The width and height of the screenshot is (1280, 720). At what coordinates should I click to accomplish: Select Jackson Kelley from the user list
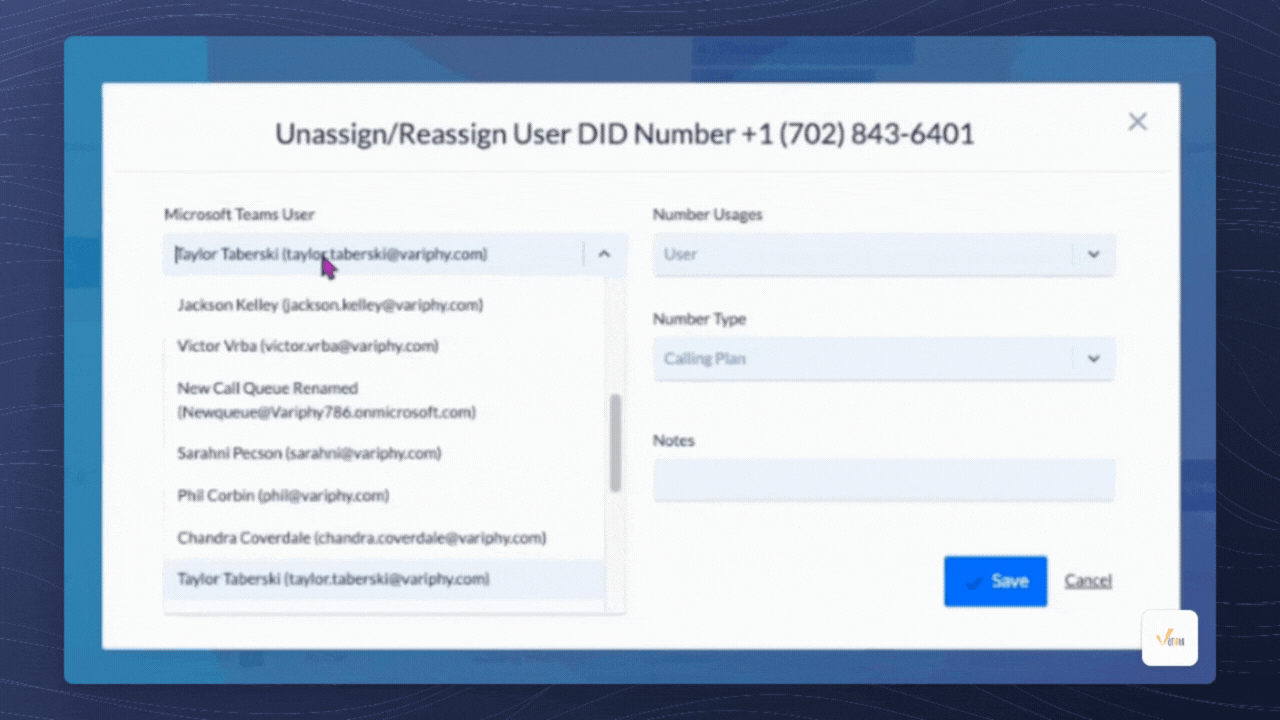330,305
